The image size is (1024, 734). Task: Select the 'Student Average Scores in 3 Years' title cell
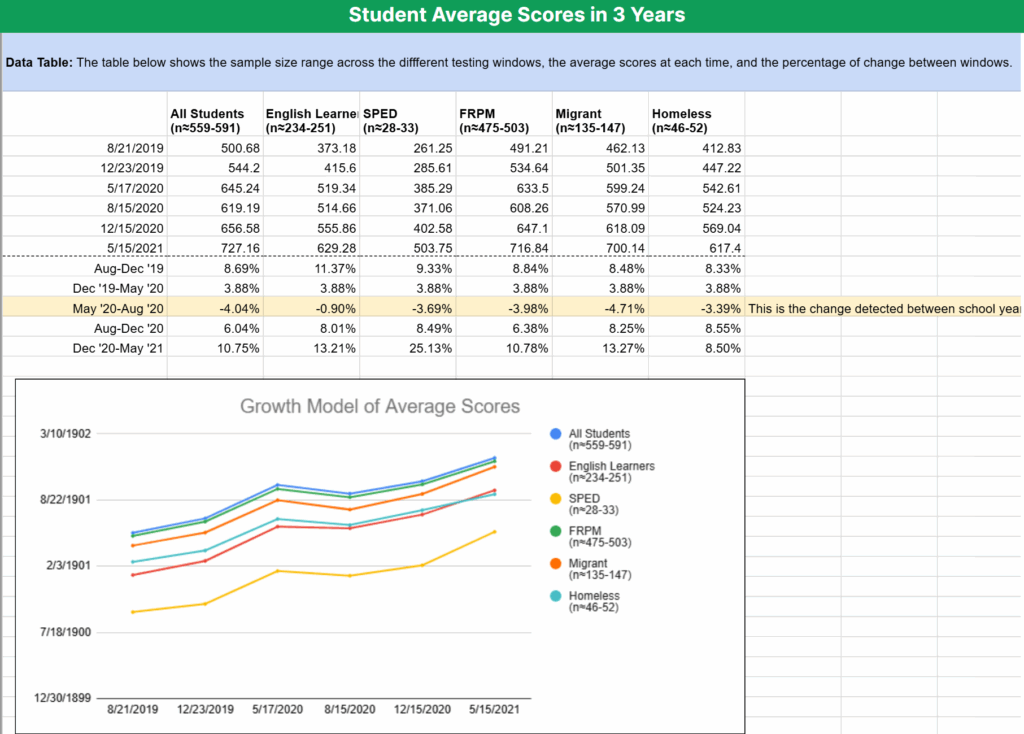tap(516, 15)
